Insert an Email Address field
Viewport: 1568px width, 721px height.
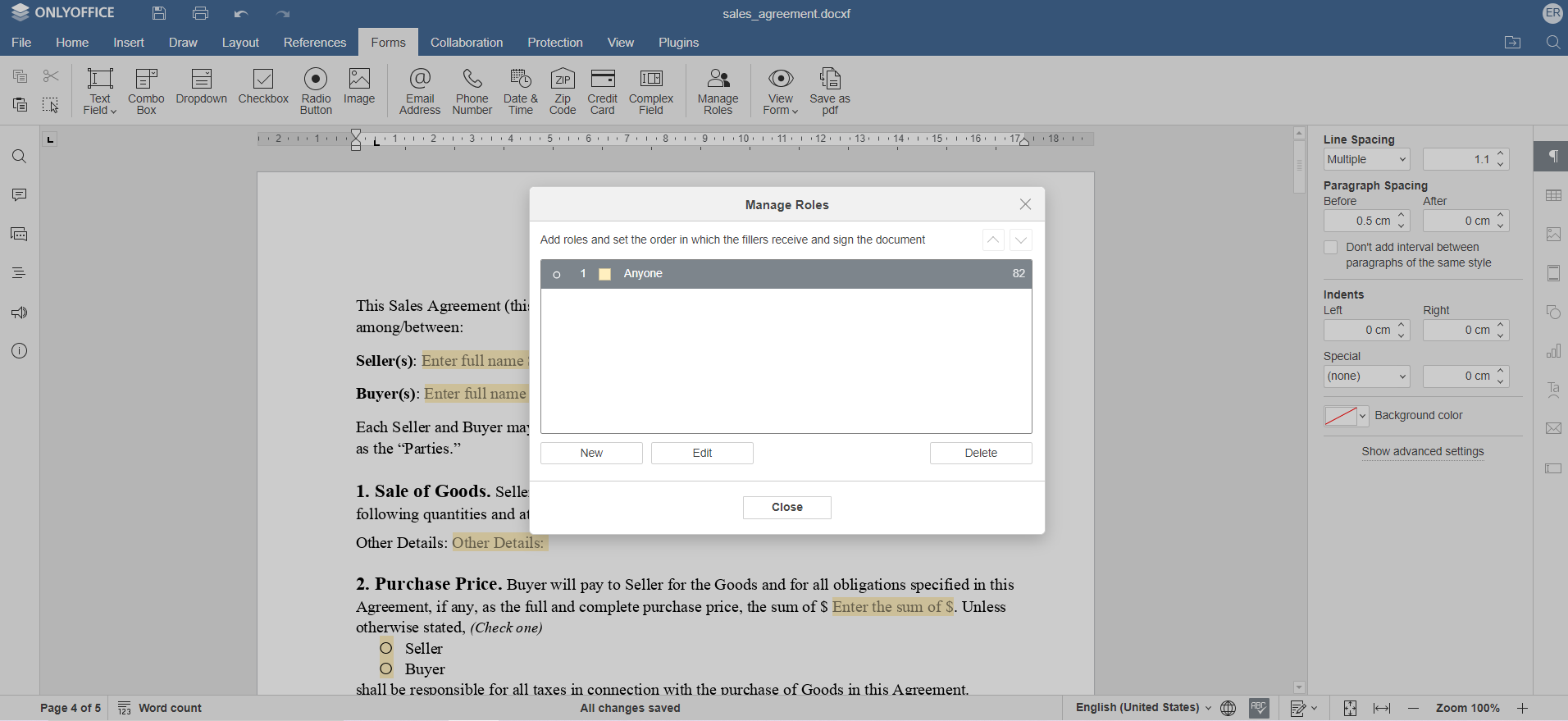point(420,91)
